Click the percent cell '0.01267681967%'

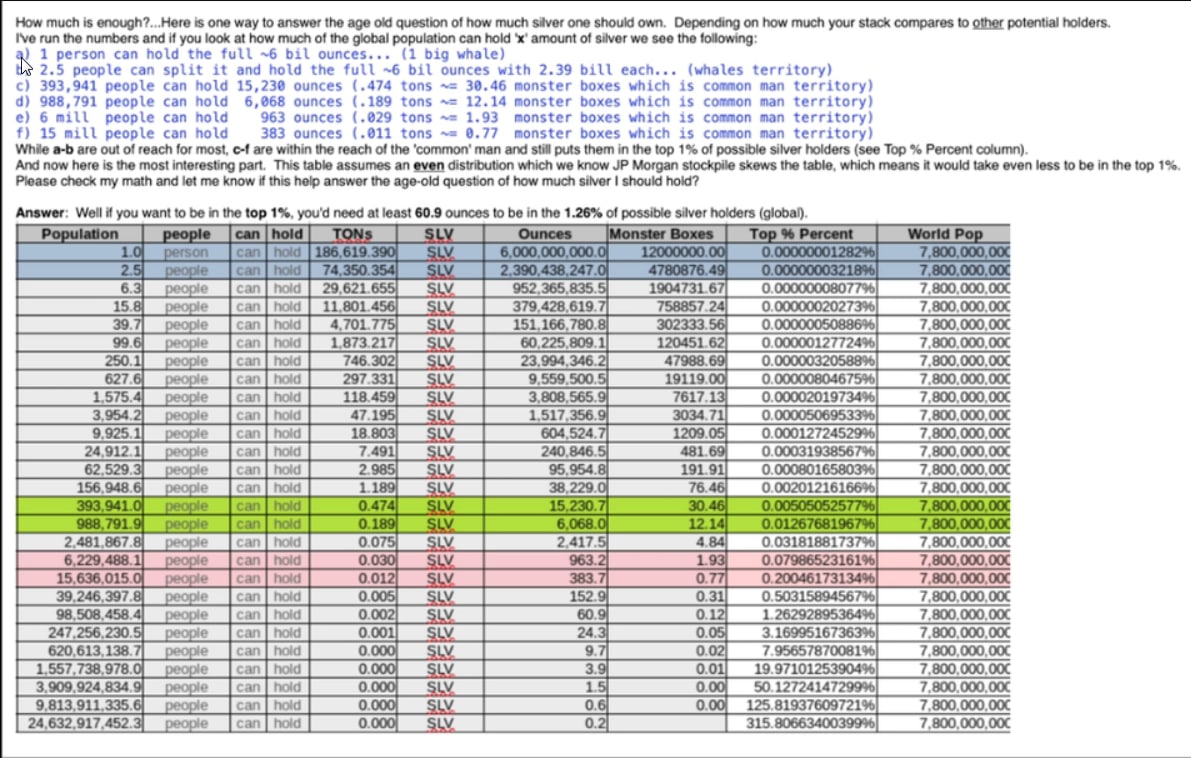(801, 524)
